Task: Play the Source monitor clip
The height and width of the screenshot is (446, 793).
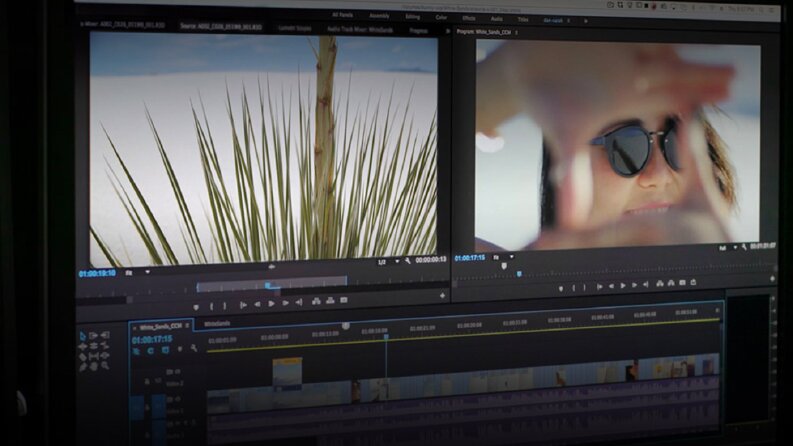Action: (272, 304)
